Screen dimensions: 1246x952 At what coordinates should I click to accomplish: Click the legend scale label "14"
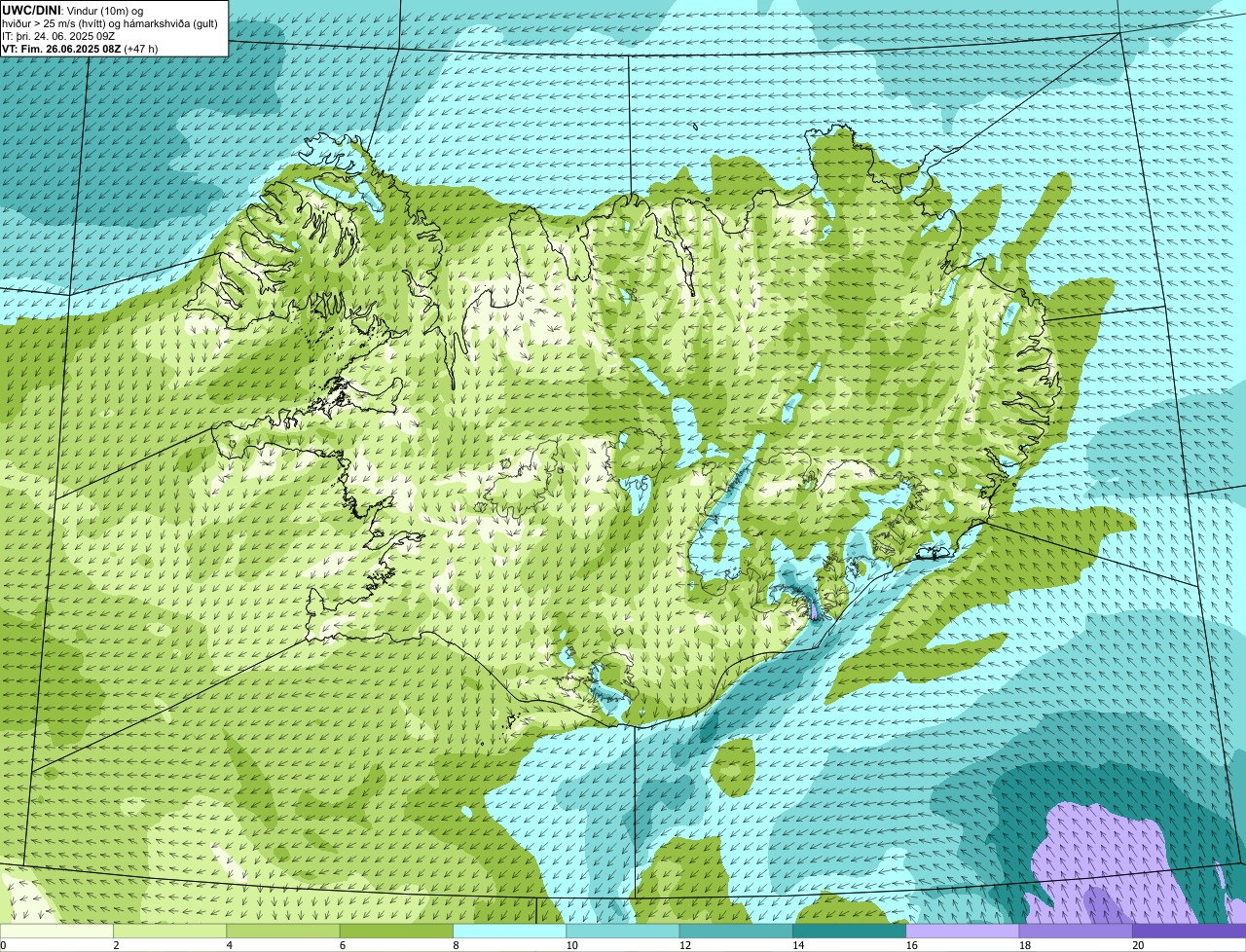pyautogui.click(x=797, y=945)
